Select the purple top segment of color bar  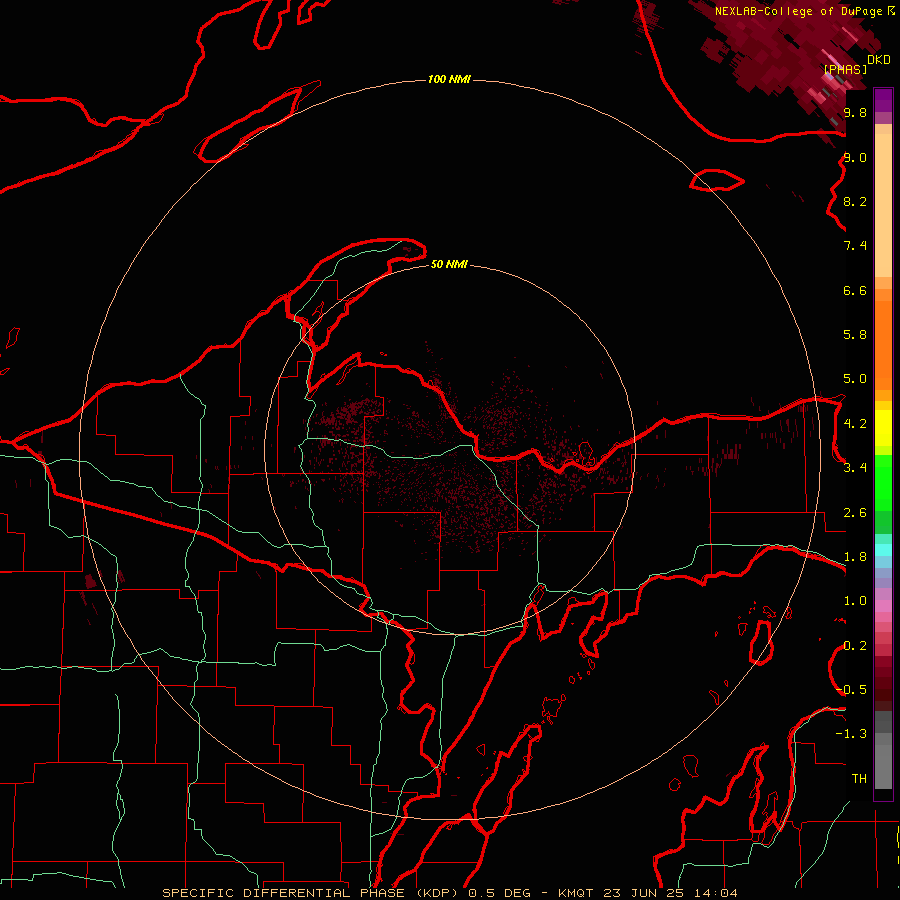(883, 100)
